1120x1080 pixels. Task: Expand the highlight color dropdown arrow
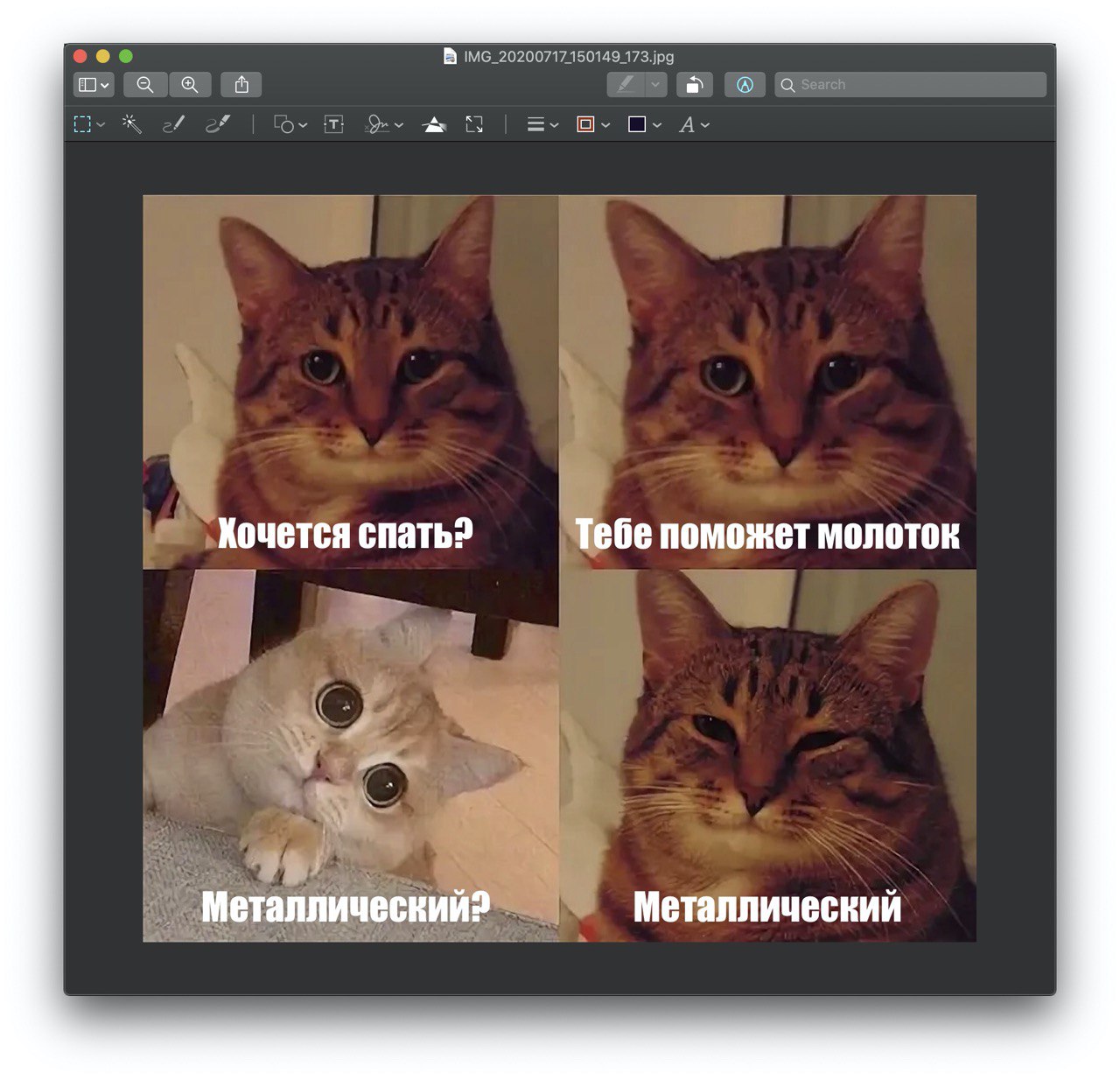click(656, 85)
